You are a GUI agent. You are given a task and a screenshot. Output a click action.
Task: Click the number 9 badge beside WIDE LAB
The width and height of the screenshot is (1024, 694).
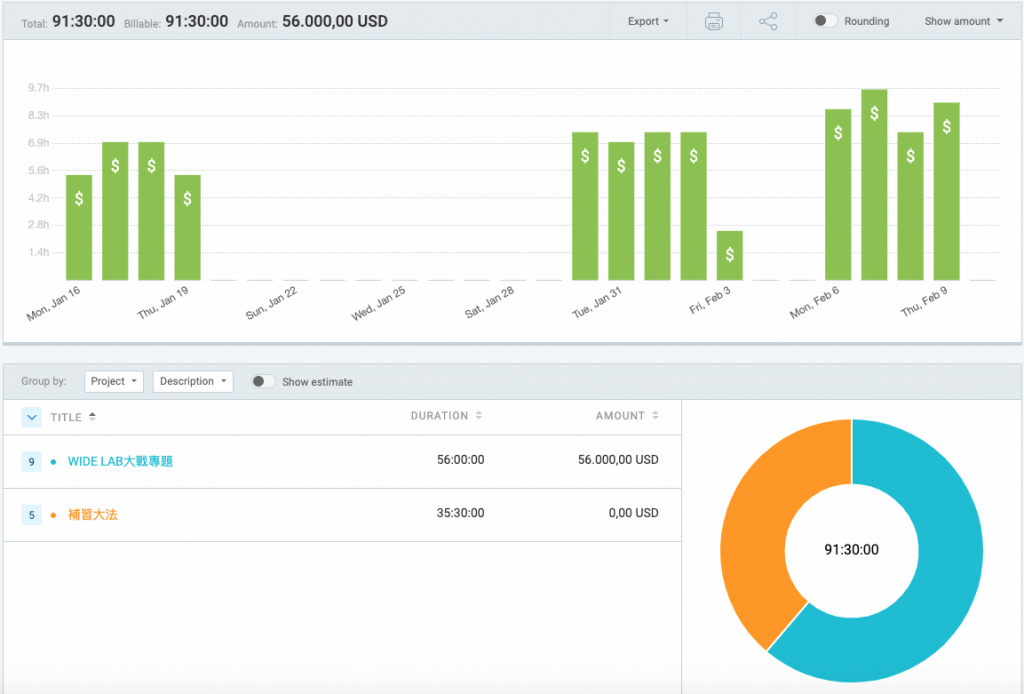tap(31, 462)
